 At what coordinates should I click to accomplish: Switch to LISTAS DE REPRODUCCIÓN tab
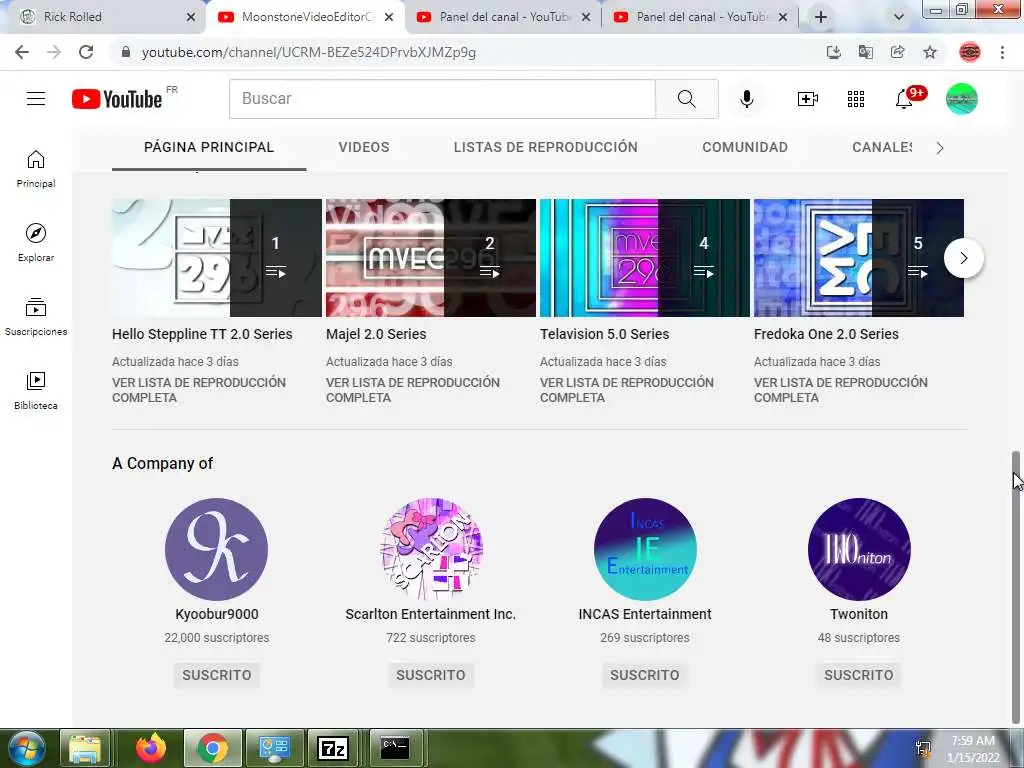(x=545, y=148)
